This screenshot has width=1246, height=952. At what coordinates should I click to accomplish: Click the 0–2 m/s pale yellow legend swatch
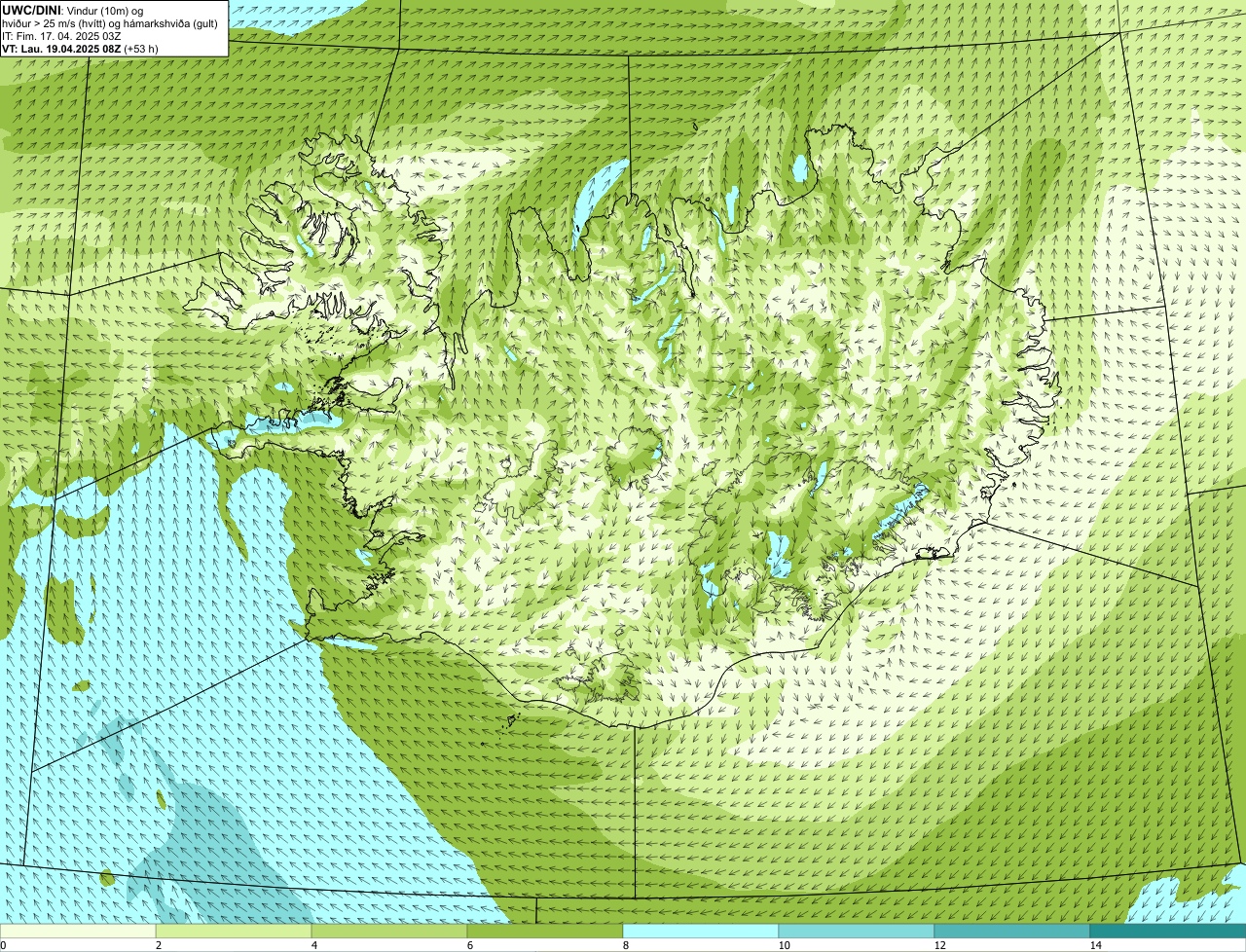pyautogui.click(x=78, y=931)
